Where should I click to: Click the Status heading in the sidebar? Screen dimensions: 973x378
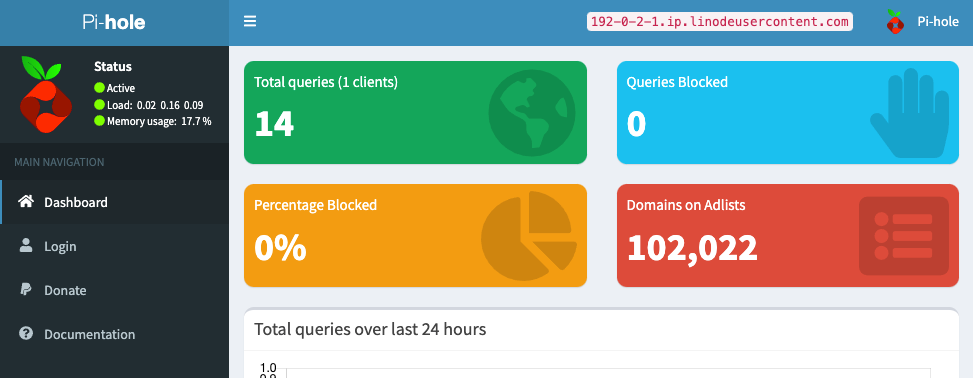(113, 66)
